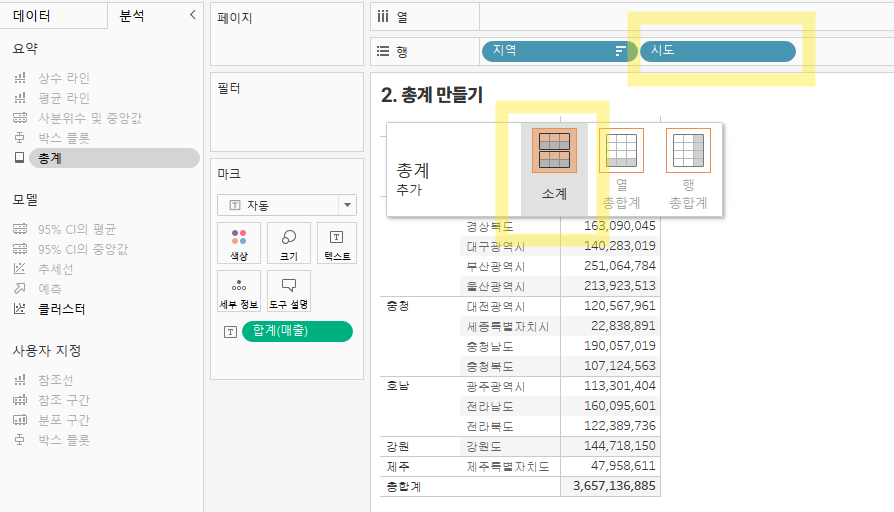Click the sort icon on the 지역 pill
The image size is (894, 512).
(620, 51)
